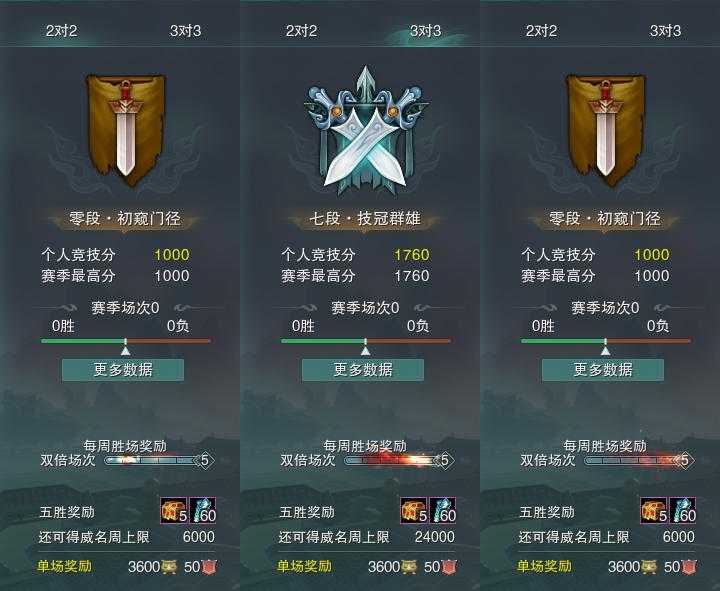Click the blue item icon labeled 60 in 七段 panel
This screenshot has height=591, width=720.
click(x=443, y=511)
